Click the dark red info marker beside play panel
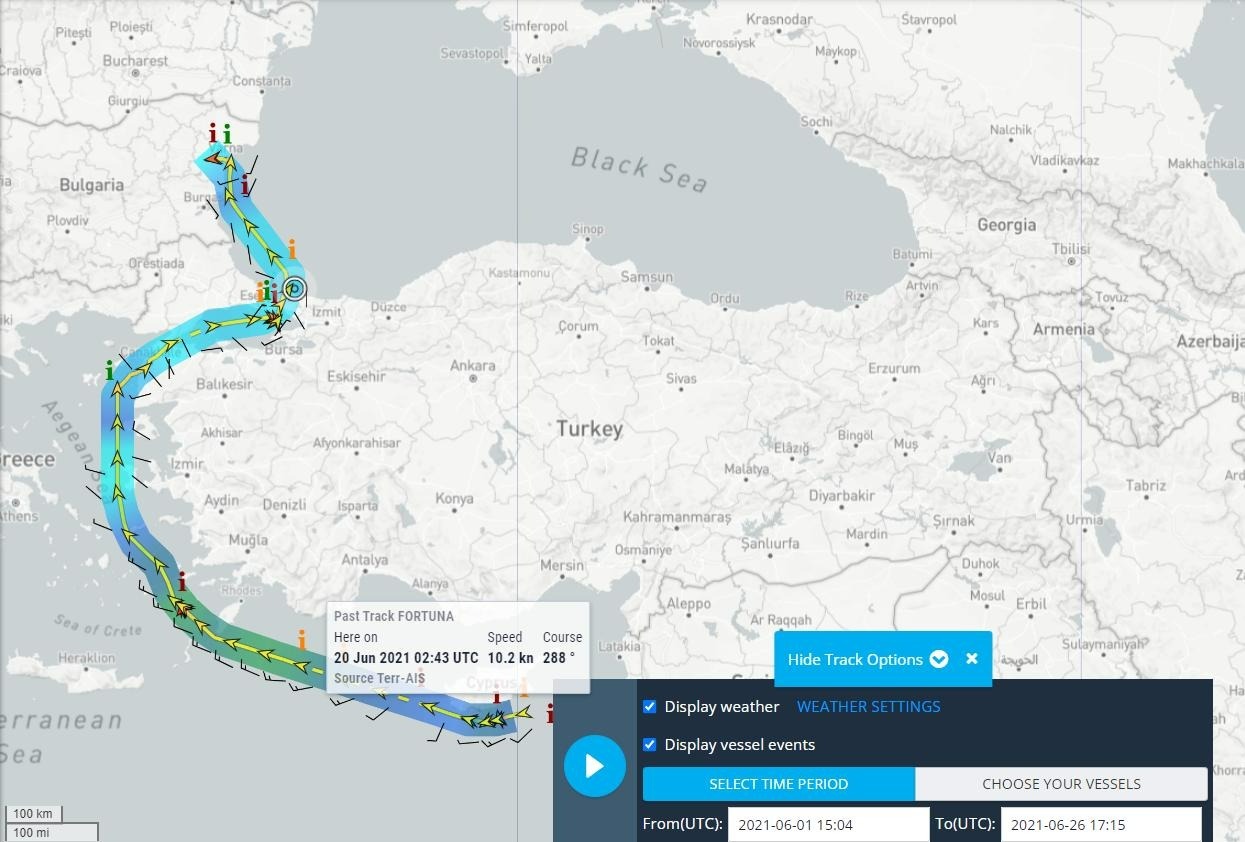The image size is (1245, 842). 549,713
